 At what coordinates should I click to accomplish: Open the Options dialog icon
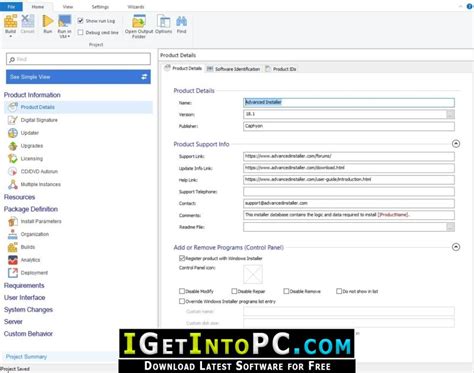(164, 21)
